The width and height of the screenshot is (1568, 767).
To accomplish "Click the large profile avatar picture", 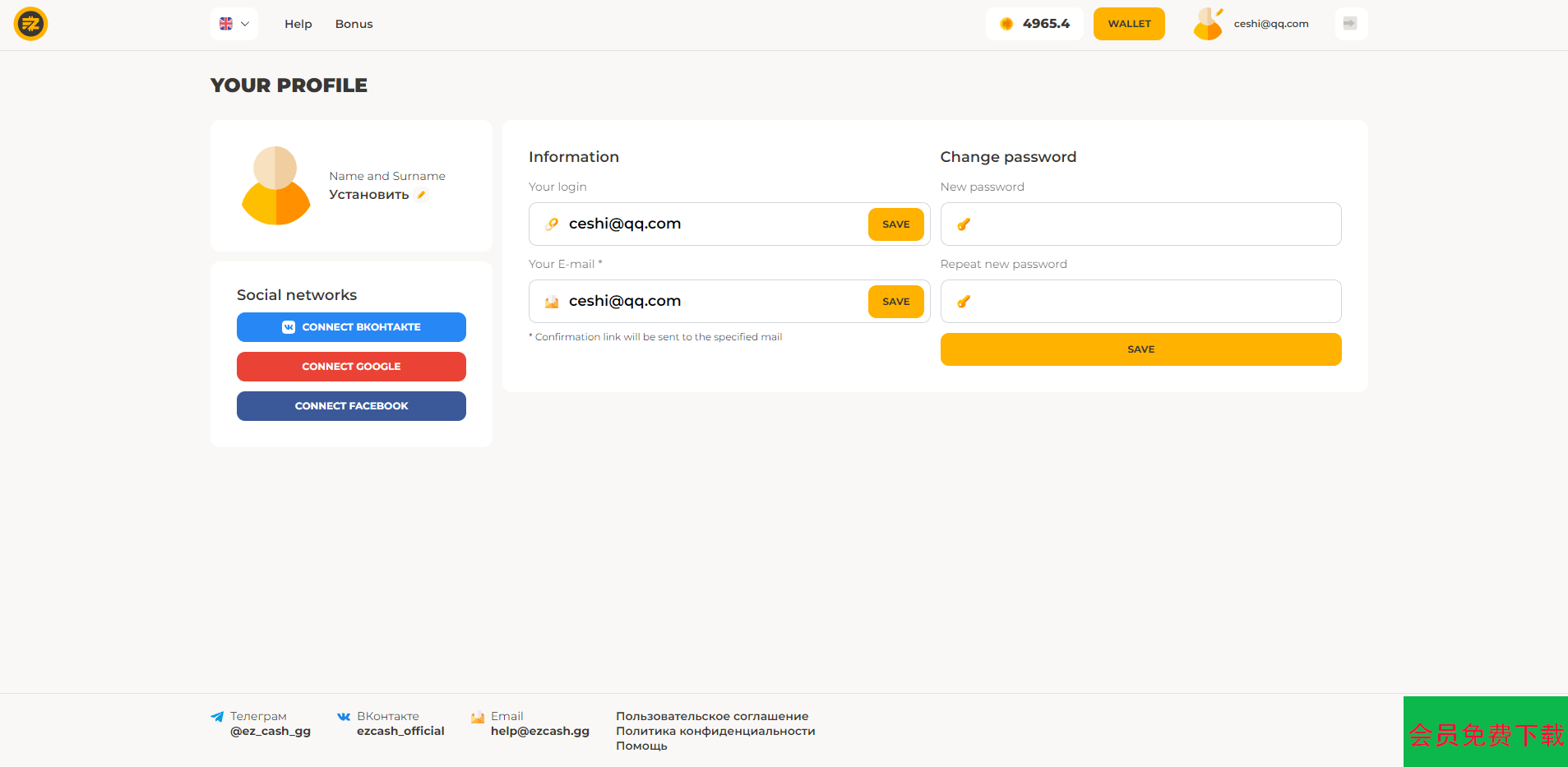I will pyautogui.click(x=275, y=186).
